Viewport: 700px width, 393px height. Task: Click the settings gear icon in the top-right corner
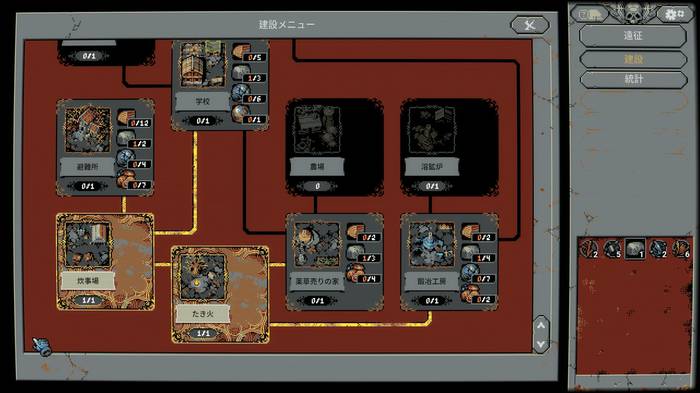click(674, 14)
